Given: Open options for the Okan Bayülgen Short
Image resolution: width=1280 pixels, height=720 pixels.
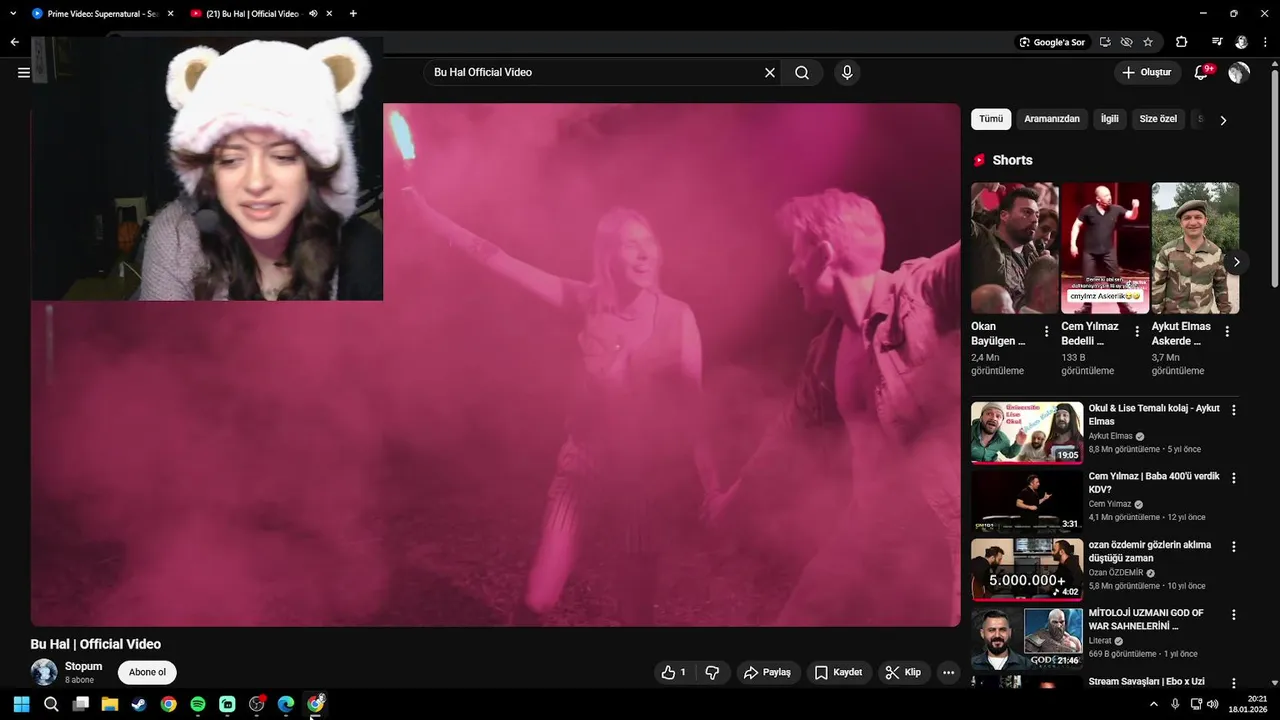Looking at the screenshot, I should pyautogui.click(x=1047, y=331).
